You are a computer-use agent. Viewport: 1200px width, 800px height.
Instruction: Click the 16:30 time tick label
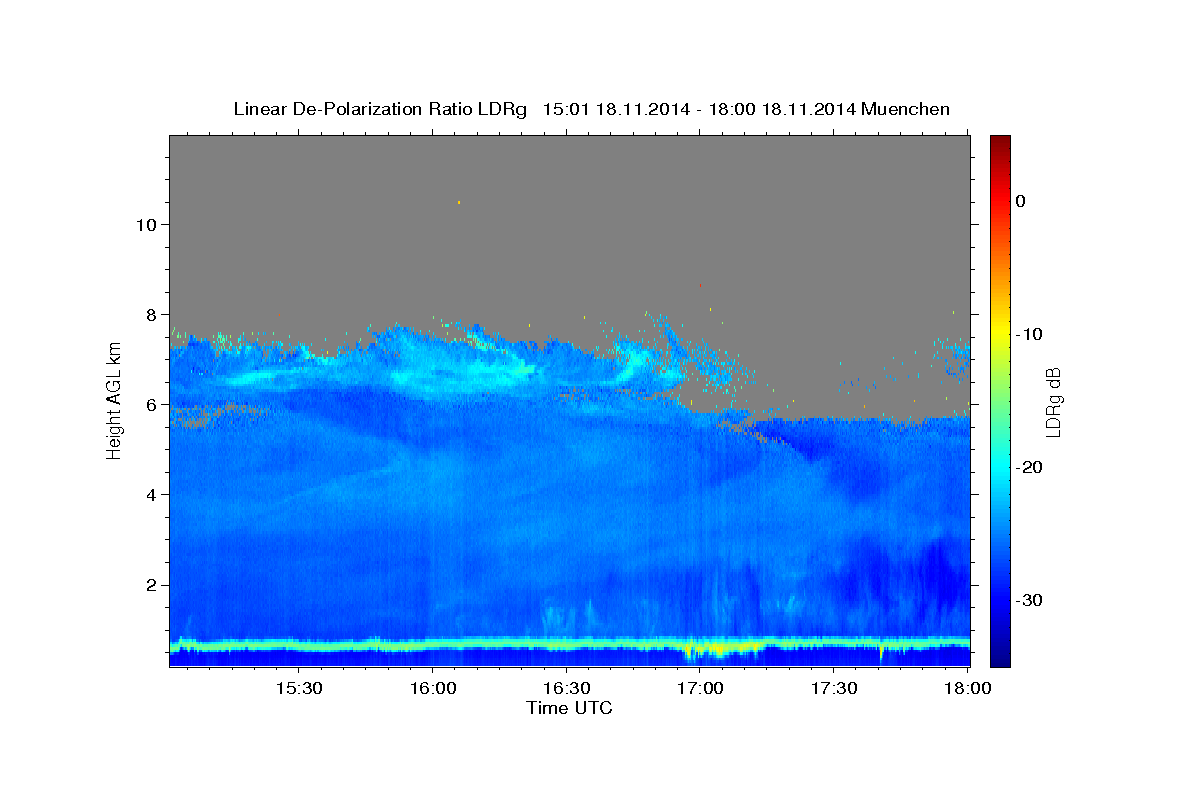(566, 688)
